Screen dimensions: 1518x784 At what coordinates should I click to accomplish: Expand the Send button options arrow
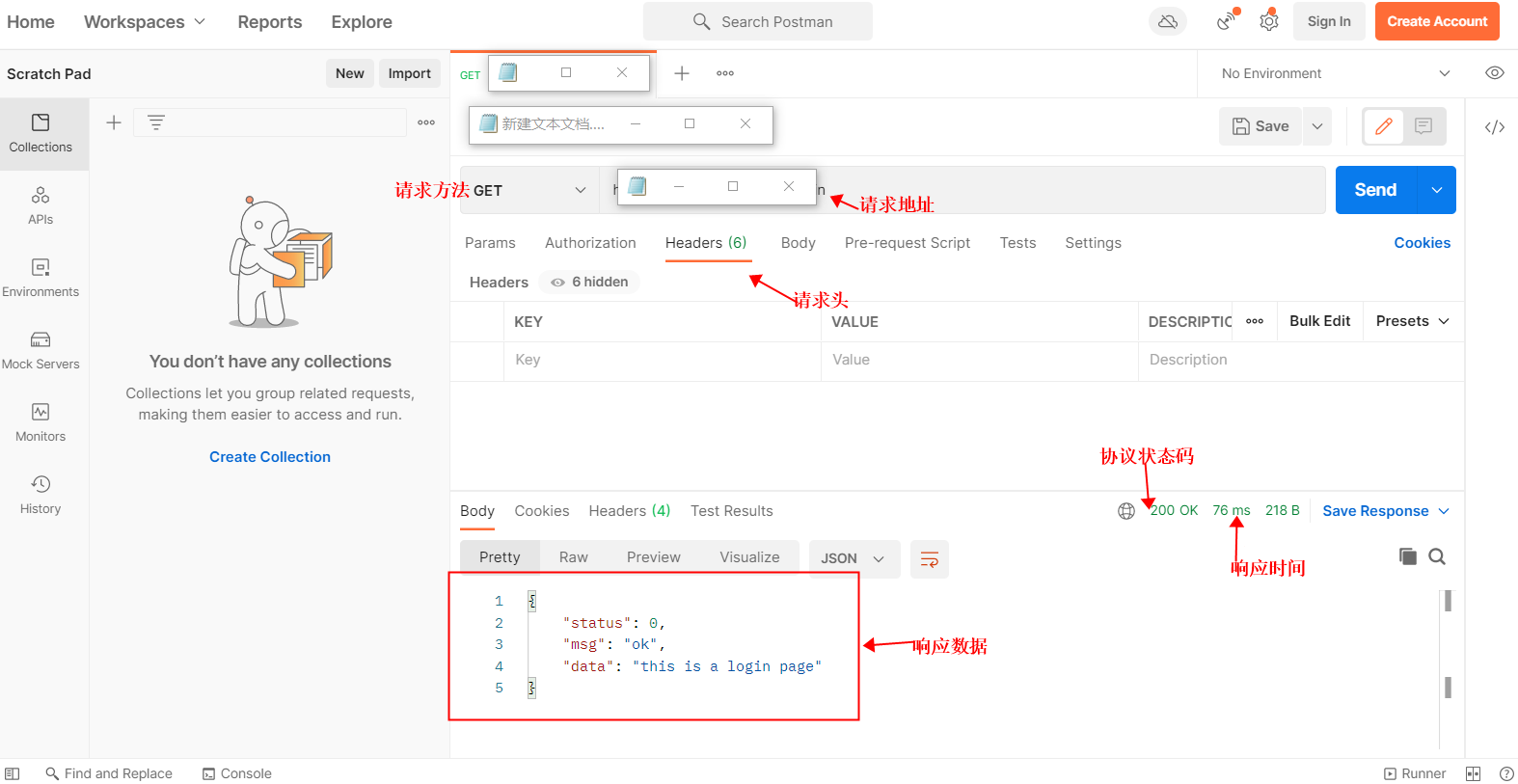(x=1437, y=190)
